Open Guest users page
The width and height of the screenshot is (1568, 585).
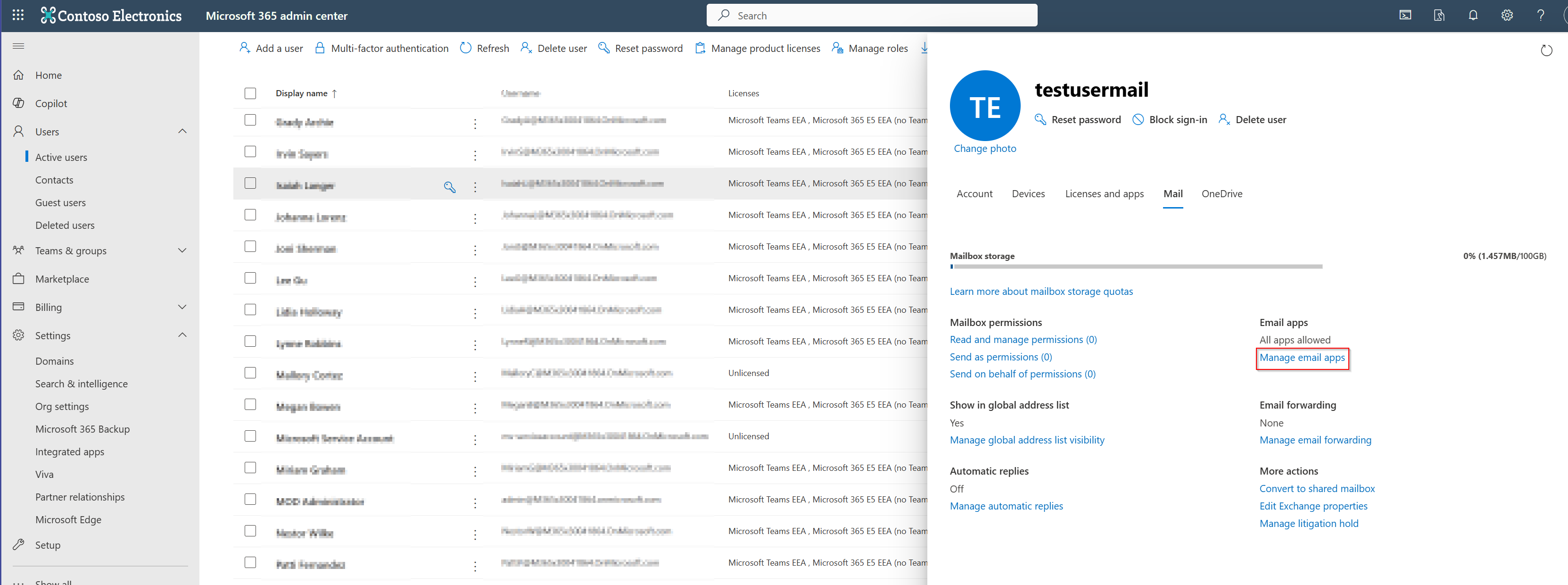click(x=60, y=202)
